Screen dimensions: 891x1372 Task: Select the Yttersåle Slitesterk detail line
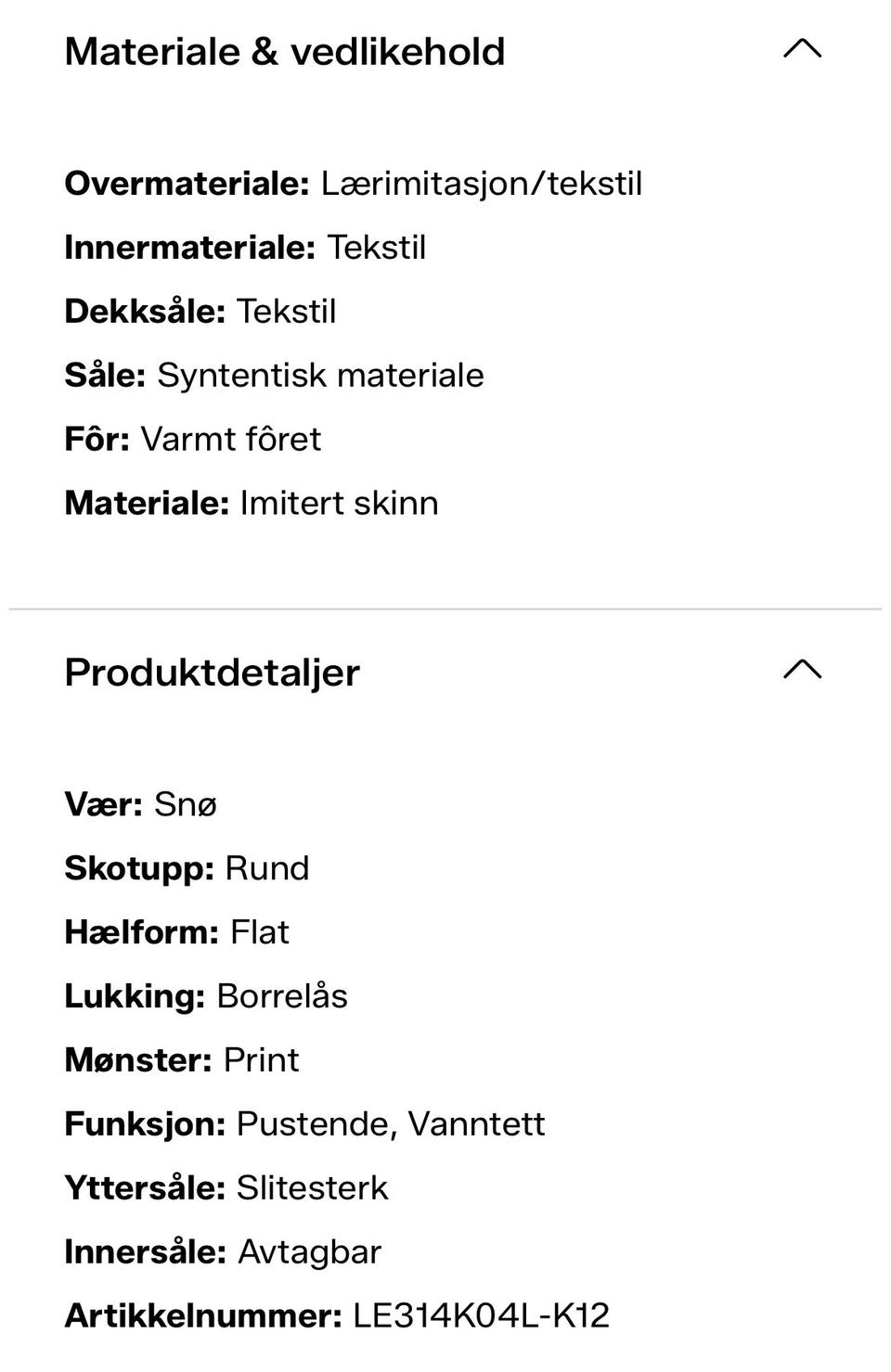226,1188
